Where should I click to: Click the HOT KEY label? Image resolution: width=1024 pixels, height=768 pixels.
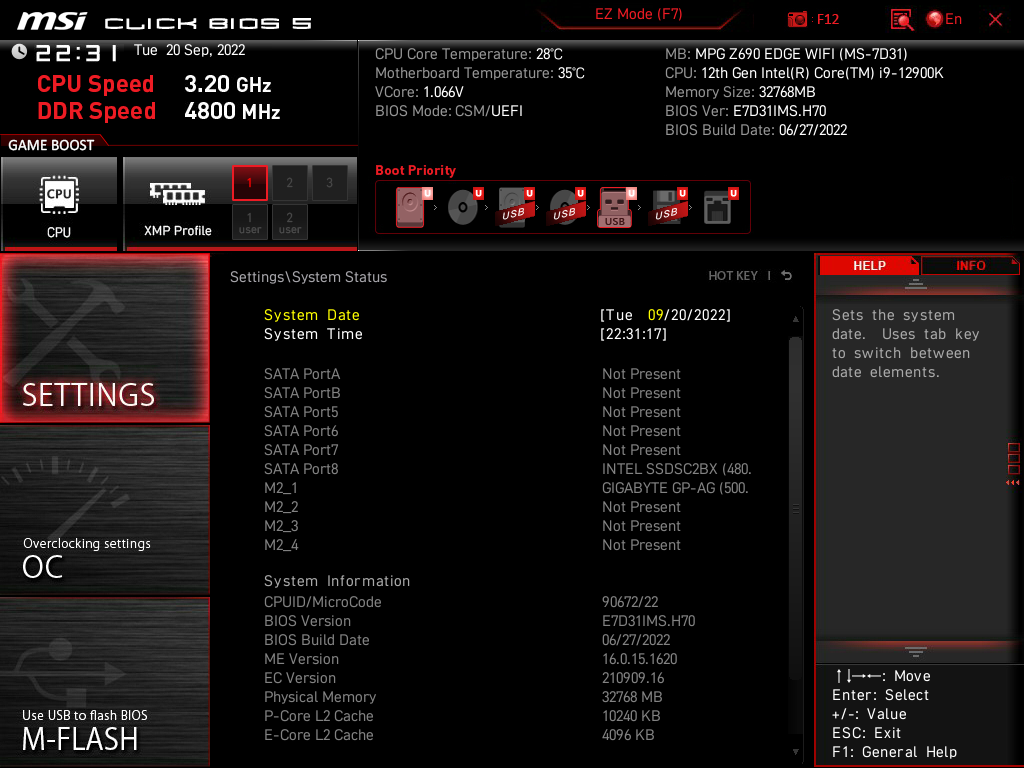click(733, 276)
